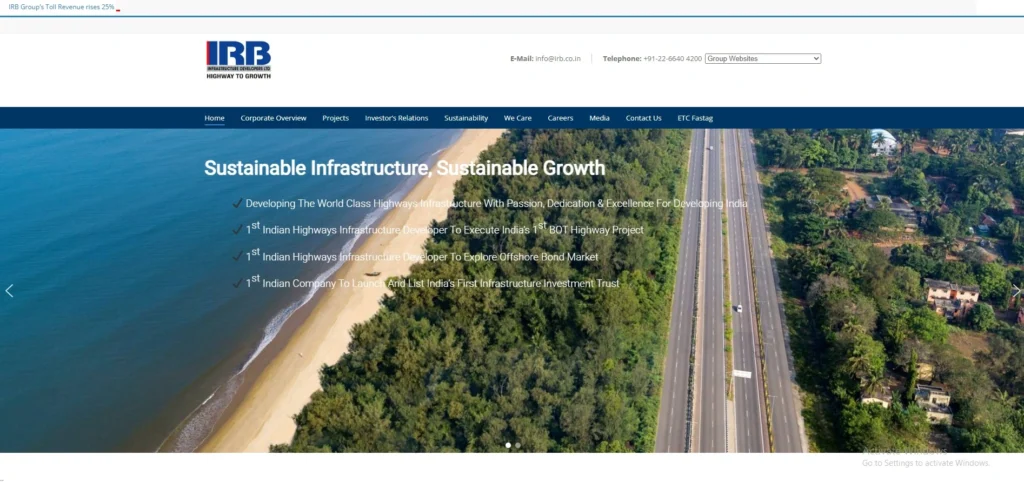
Task: Open the Toll Revenue rises 25% ticker
Action: [61, 7]
